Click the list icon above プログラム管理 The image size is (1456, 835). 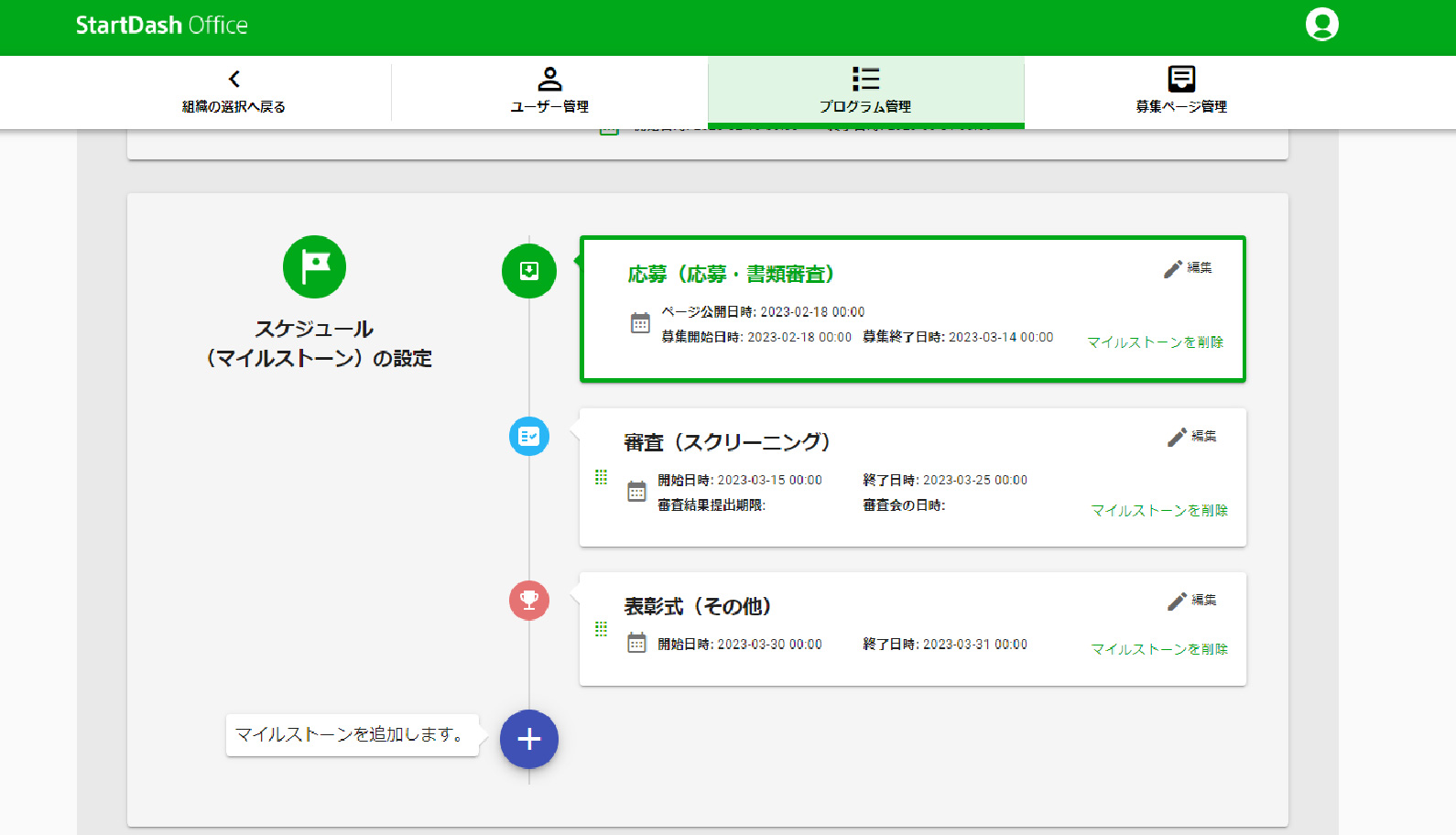tap(865, 79)
